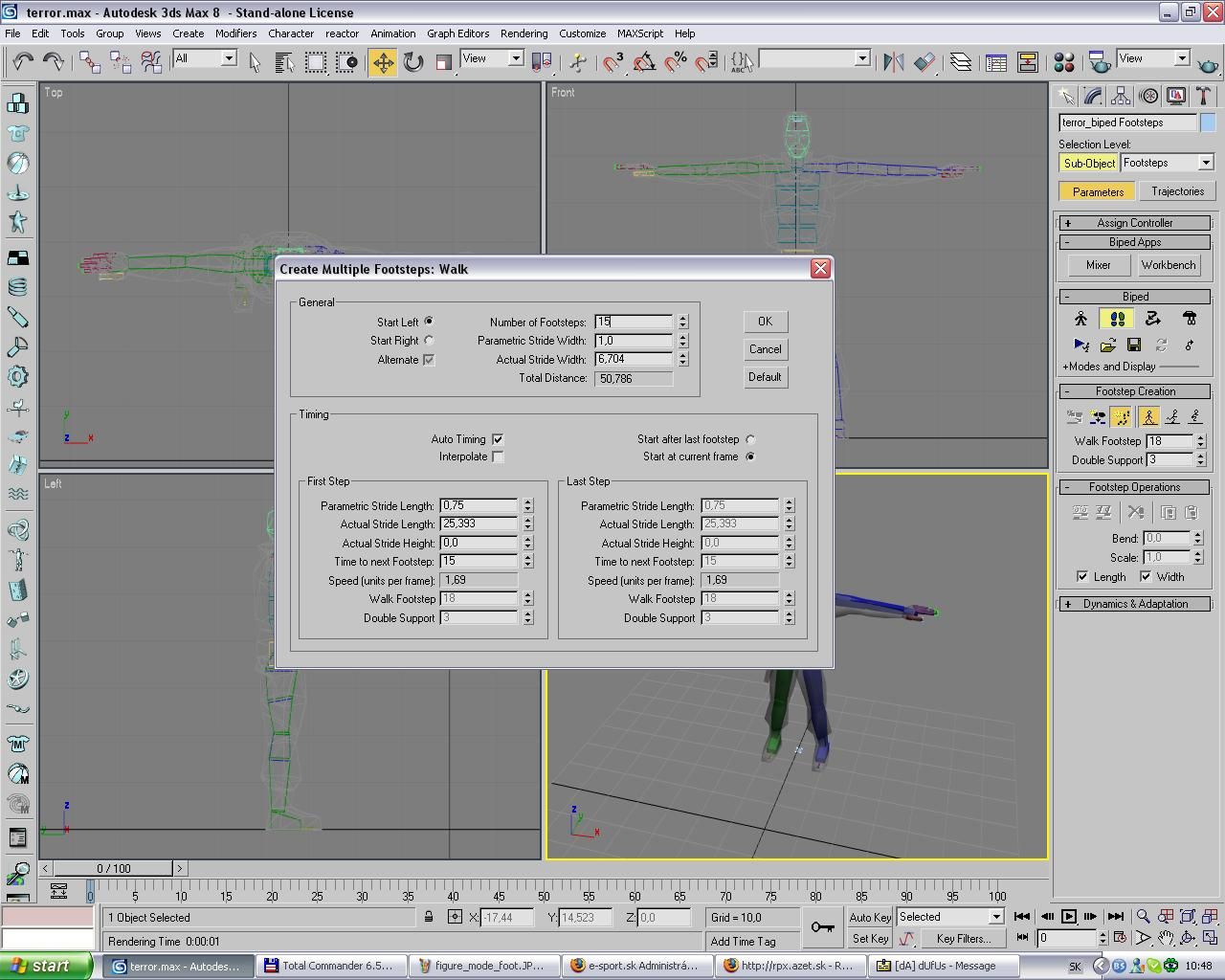1225x980 pixels.
Task: Click the Biped Save File floppy icon
Action: [x=1134, y=345]
